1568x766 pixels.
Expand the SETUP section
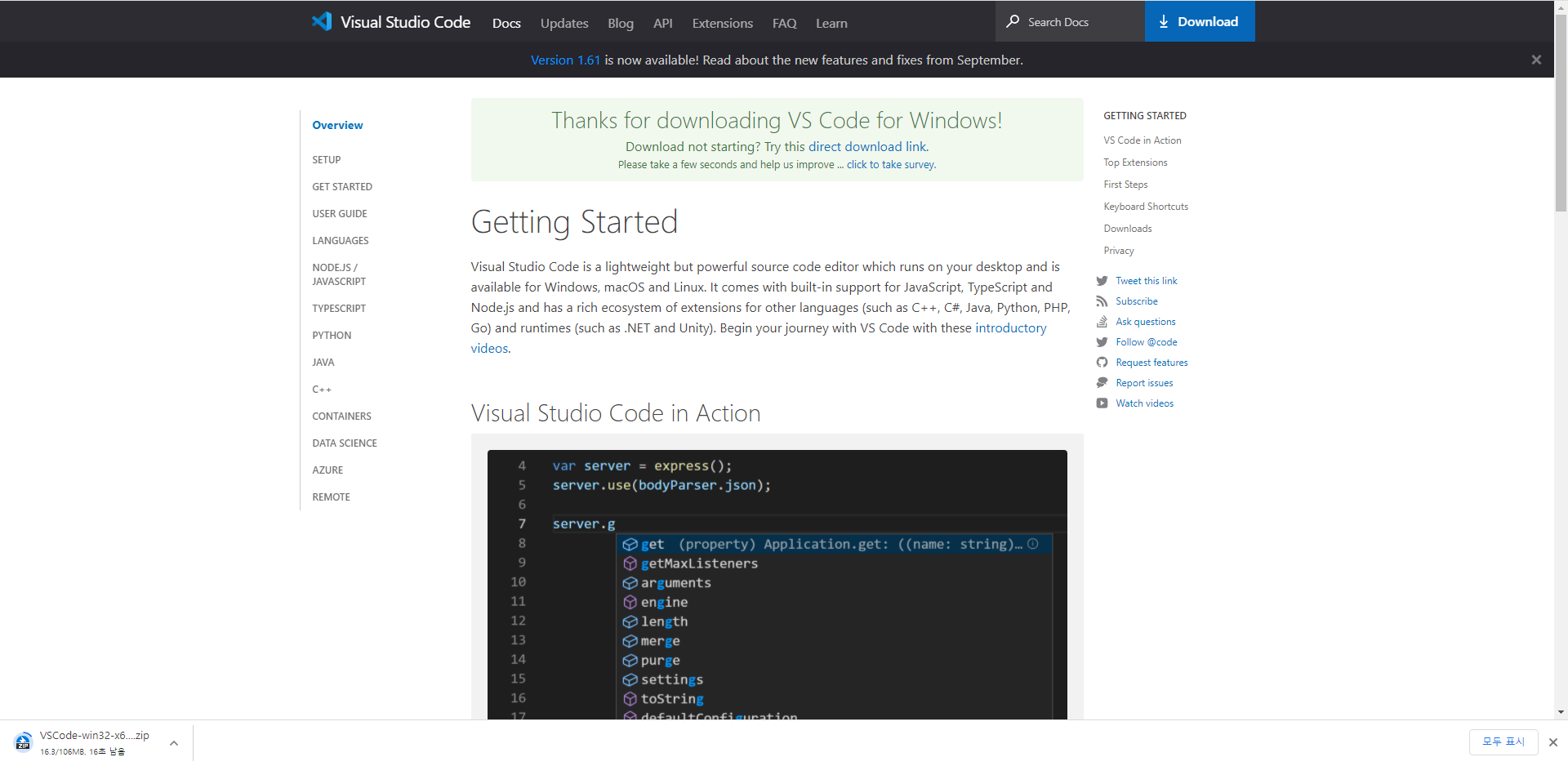point(327,160)
